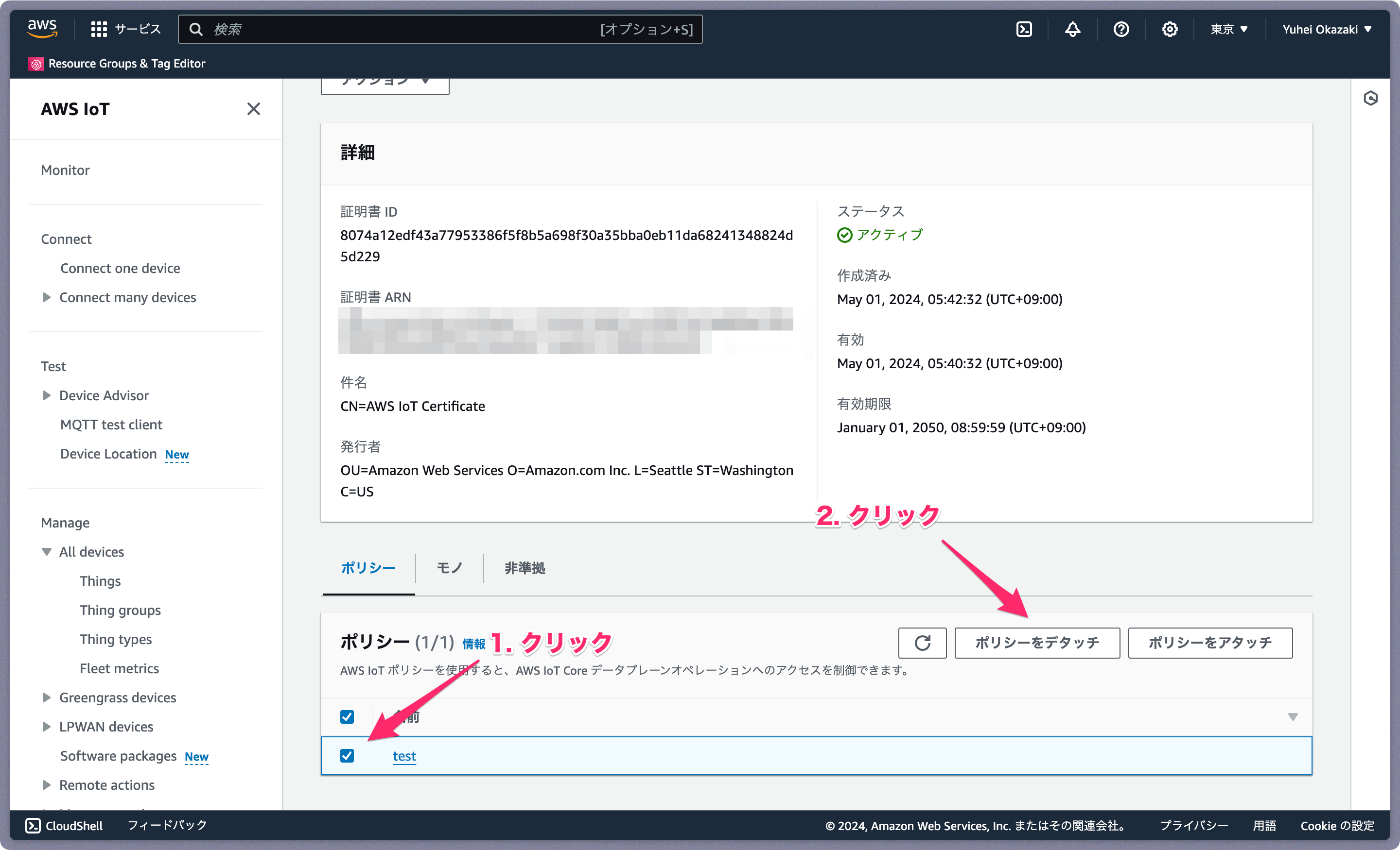The height and width of the screenshot is (850, 1400).
Task: Open CloudShell from top bar icon
Action: coord(1024,29)
